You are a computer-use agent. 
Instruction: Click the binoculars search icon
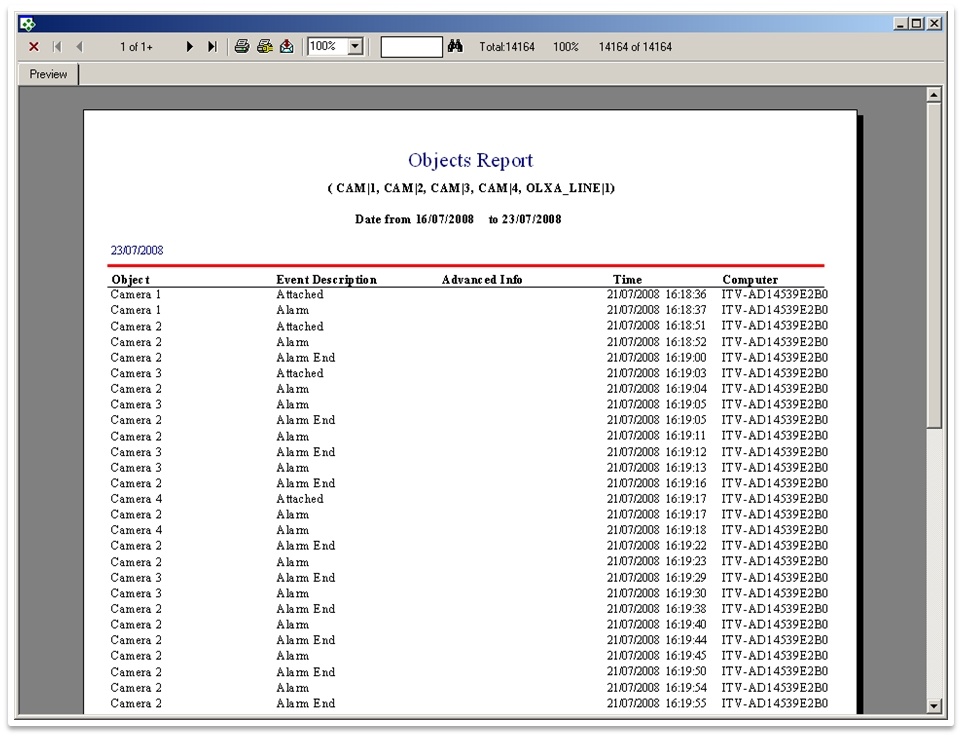pyautogui.click(x=455, y=47)
